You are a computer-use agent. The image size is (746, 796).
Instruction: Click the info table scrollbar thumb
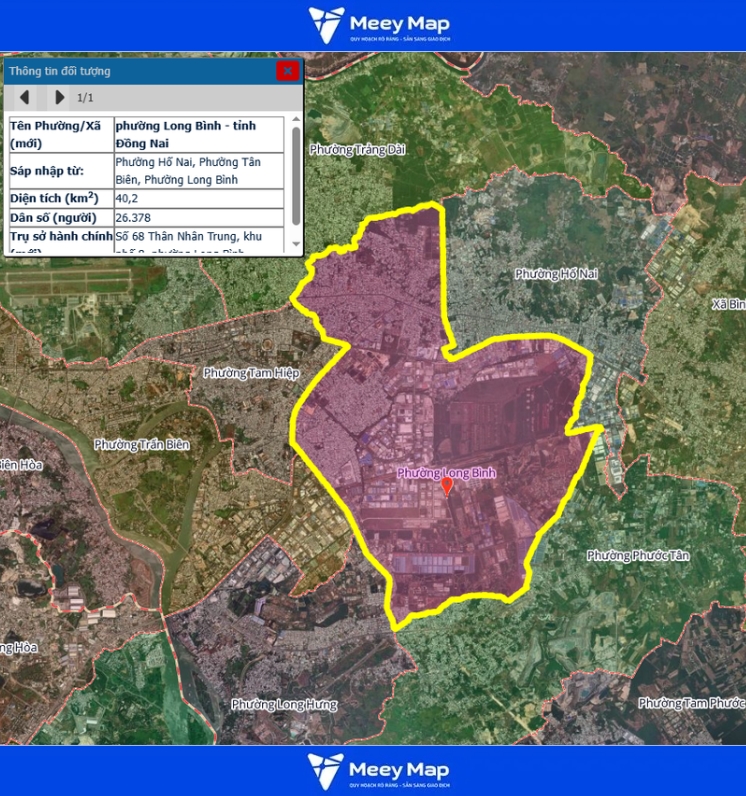tap(295, 176)
